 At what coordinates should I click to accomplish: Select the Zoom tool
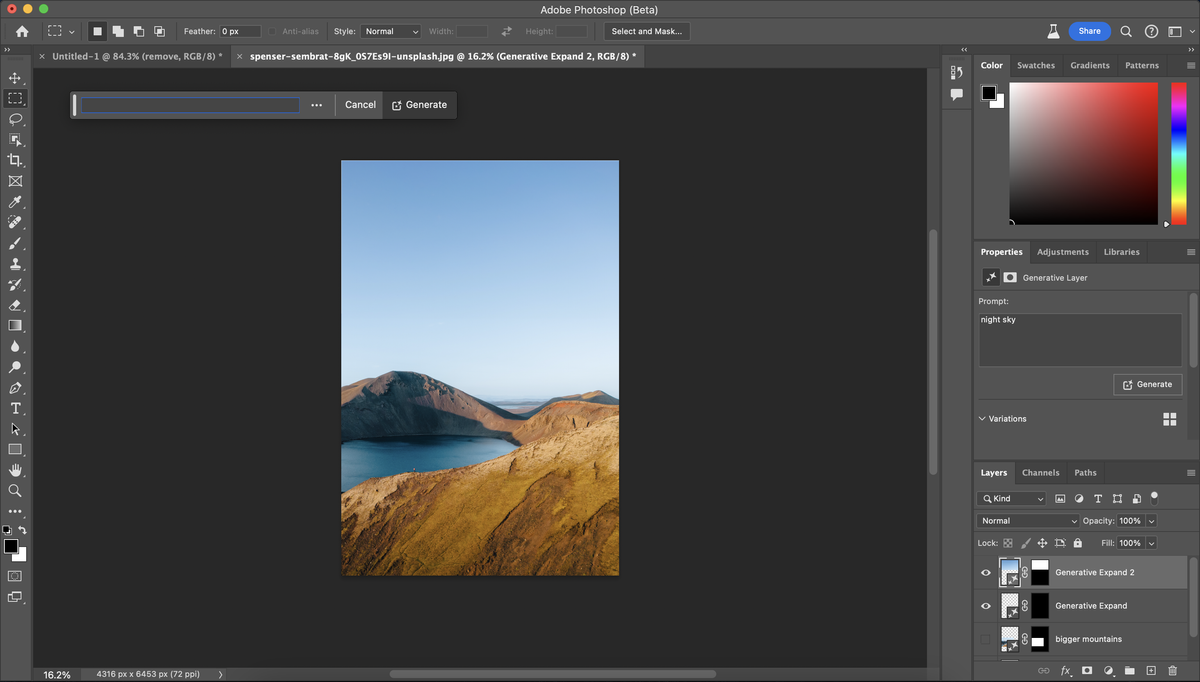click(15, 490)
